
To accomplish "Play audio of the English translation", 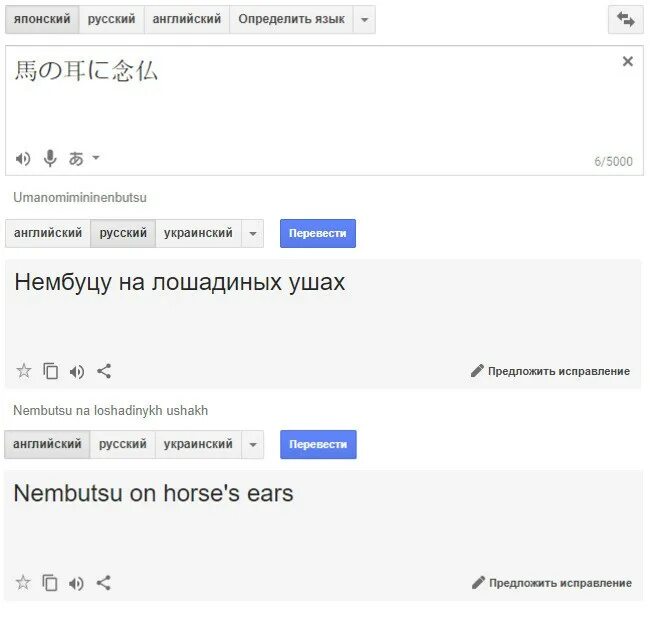I will click(76, 582).
